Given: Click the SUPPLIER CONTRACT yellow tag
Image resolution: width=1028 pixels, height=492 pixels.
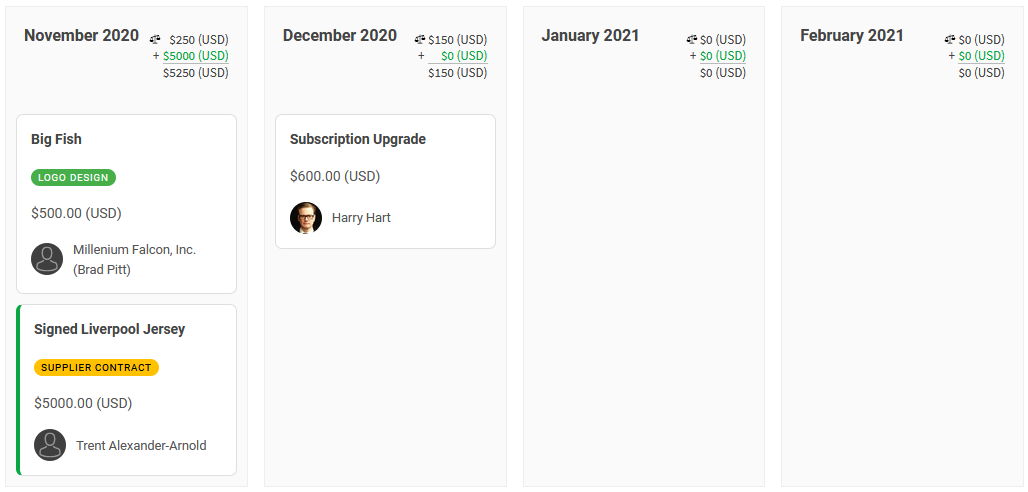Looking at the screenshot, I should [x=96, y=367].
